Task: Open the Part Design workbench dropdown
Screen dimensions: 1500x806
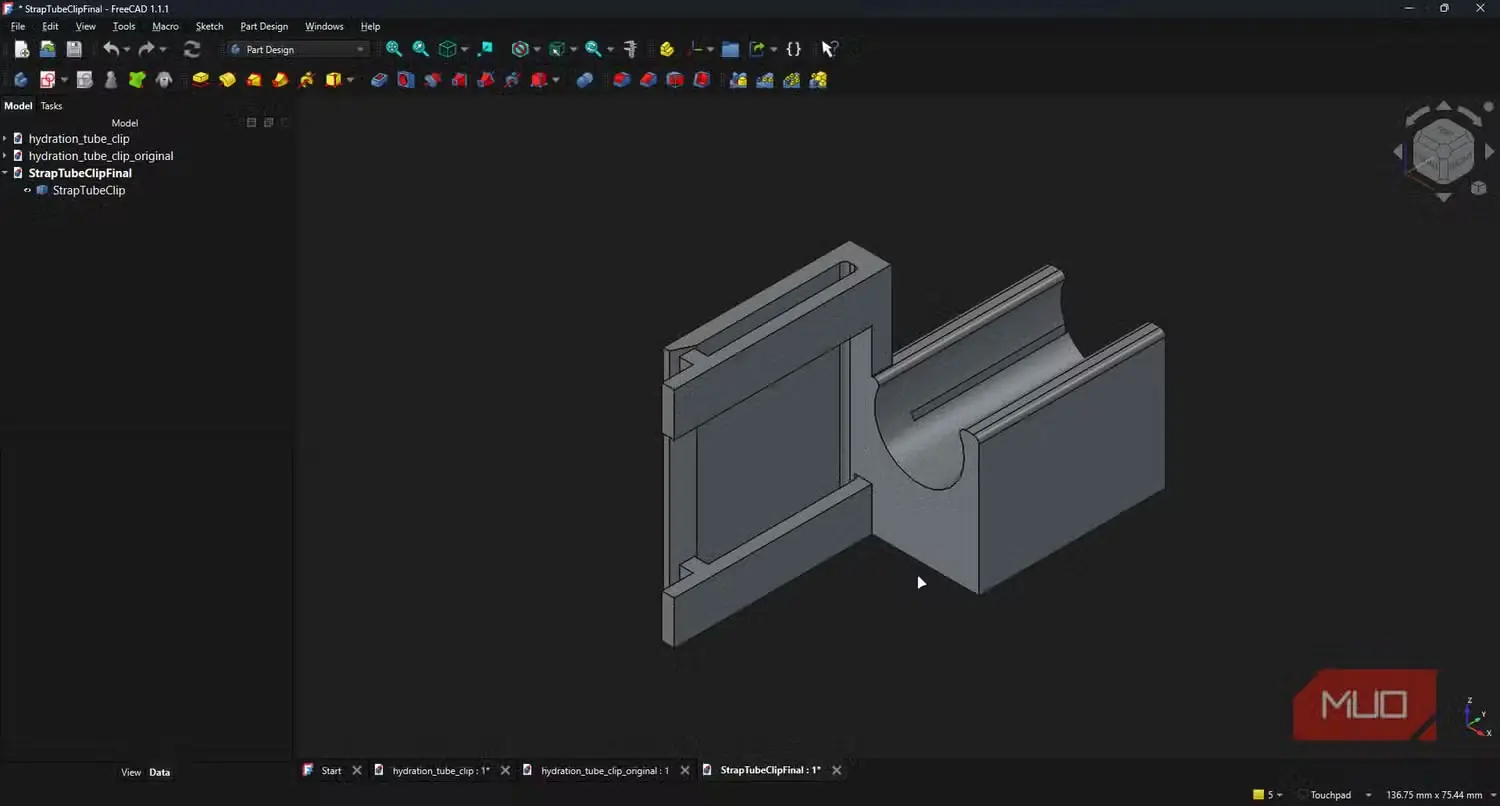Action: (x=297, y=49)
